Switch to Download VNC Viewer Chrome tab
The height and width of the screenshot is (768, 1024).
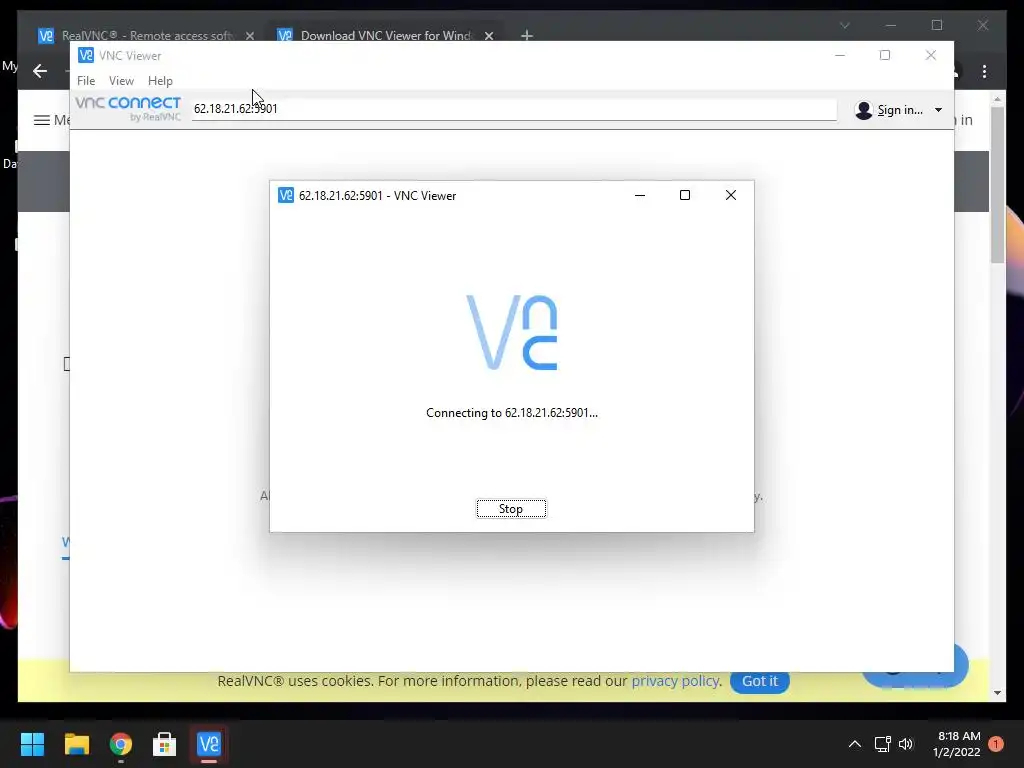tap(385, 35)
